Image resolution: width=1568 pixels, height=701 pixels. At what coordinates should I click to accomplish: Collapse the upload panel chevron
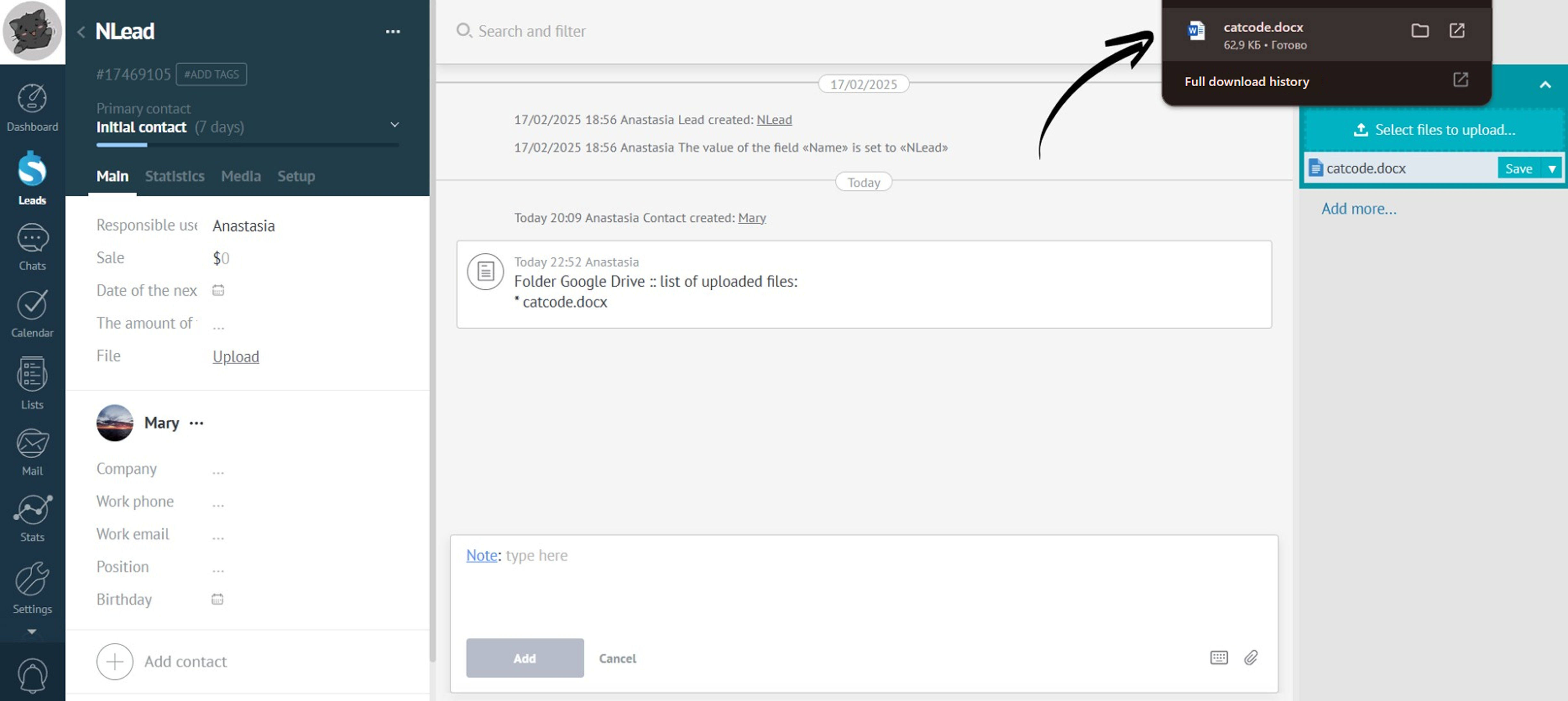click(1544, 85)
